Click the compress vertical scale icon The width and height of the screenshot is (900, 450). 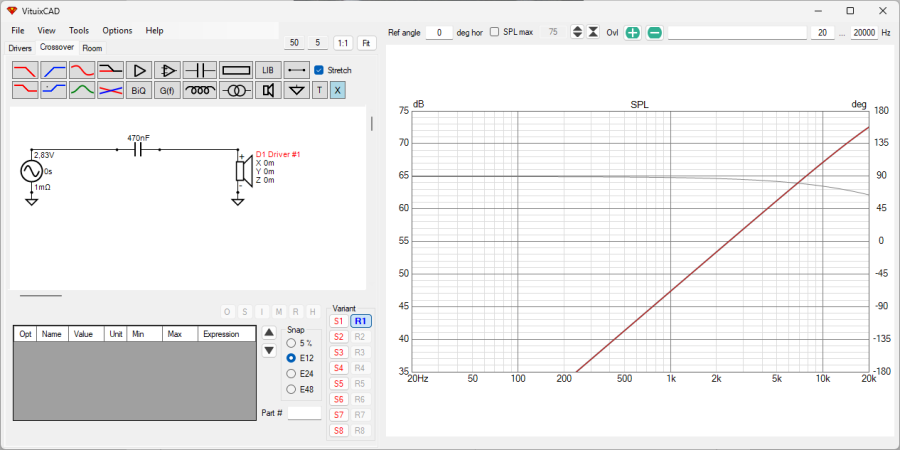pos(593,32)
